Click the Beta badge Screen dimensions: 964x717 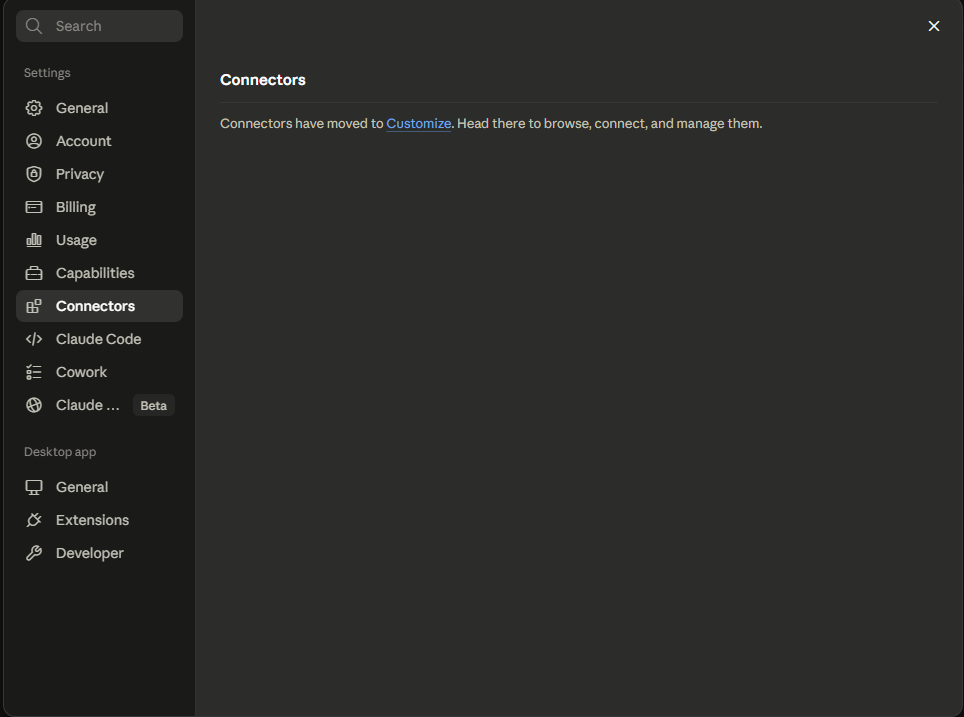pos(154,406)
